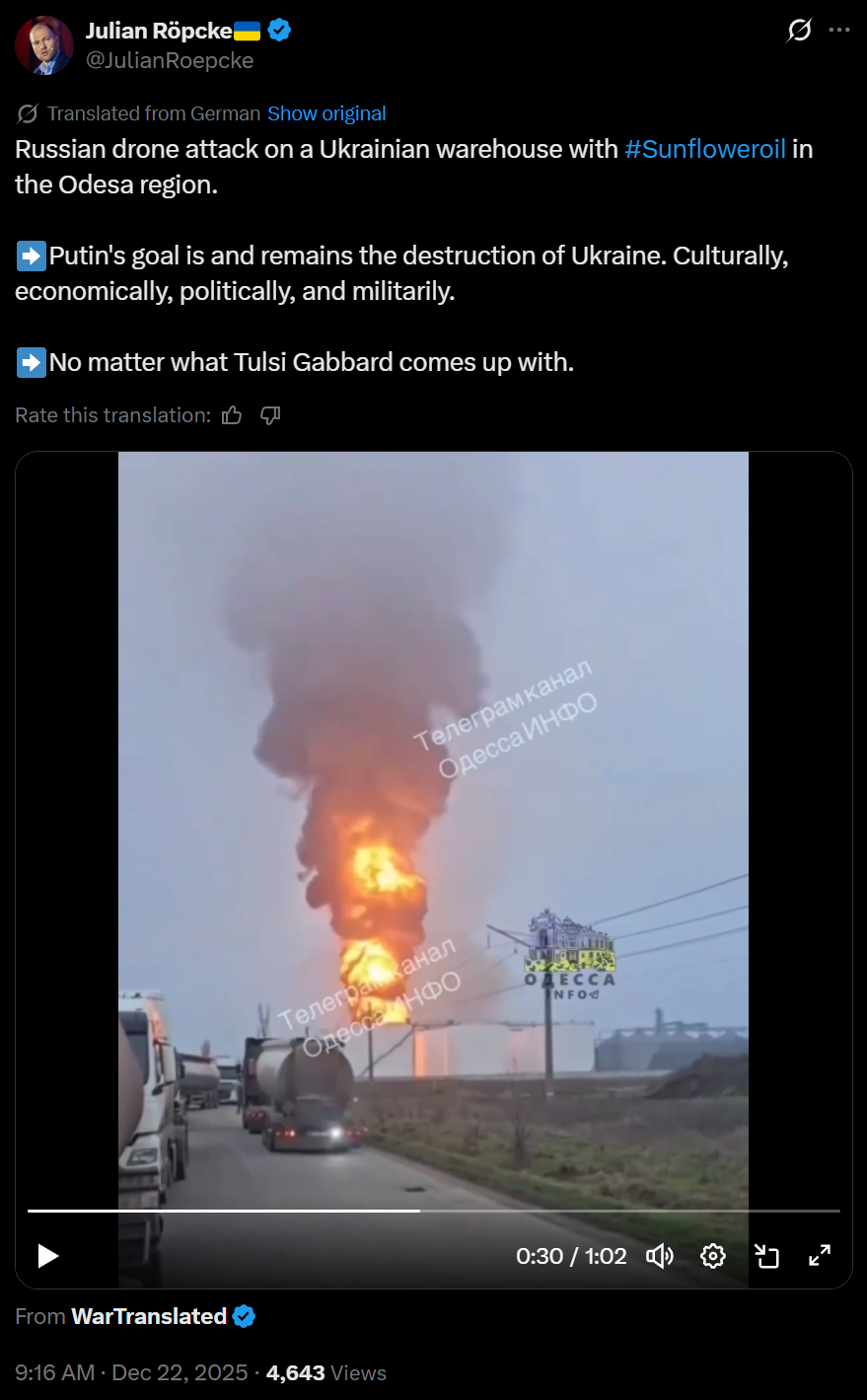Screen dimensions: 867x1400
Task: Click the blue verified badge beside Julian Röpcke
Action: [279, 31]
